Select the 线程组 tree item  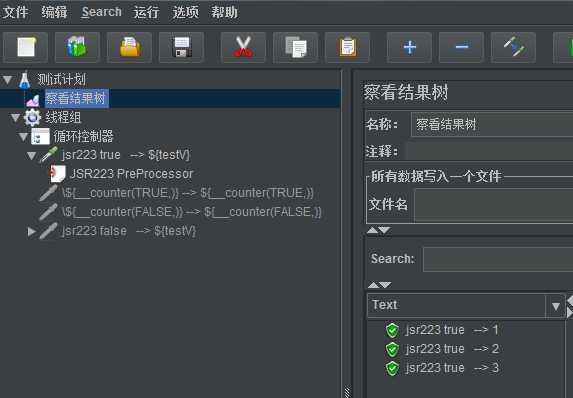(63, 118)
